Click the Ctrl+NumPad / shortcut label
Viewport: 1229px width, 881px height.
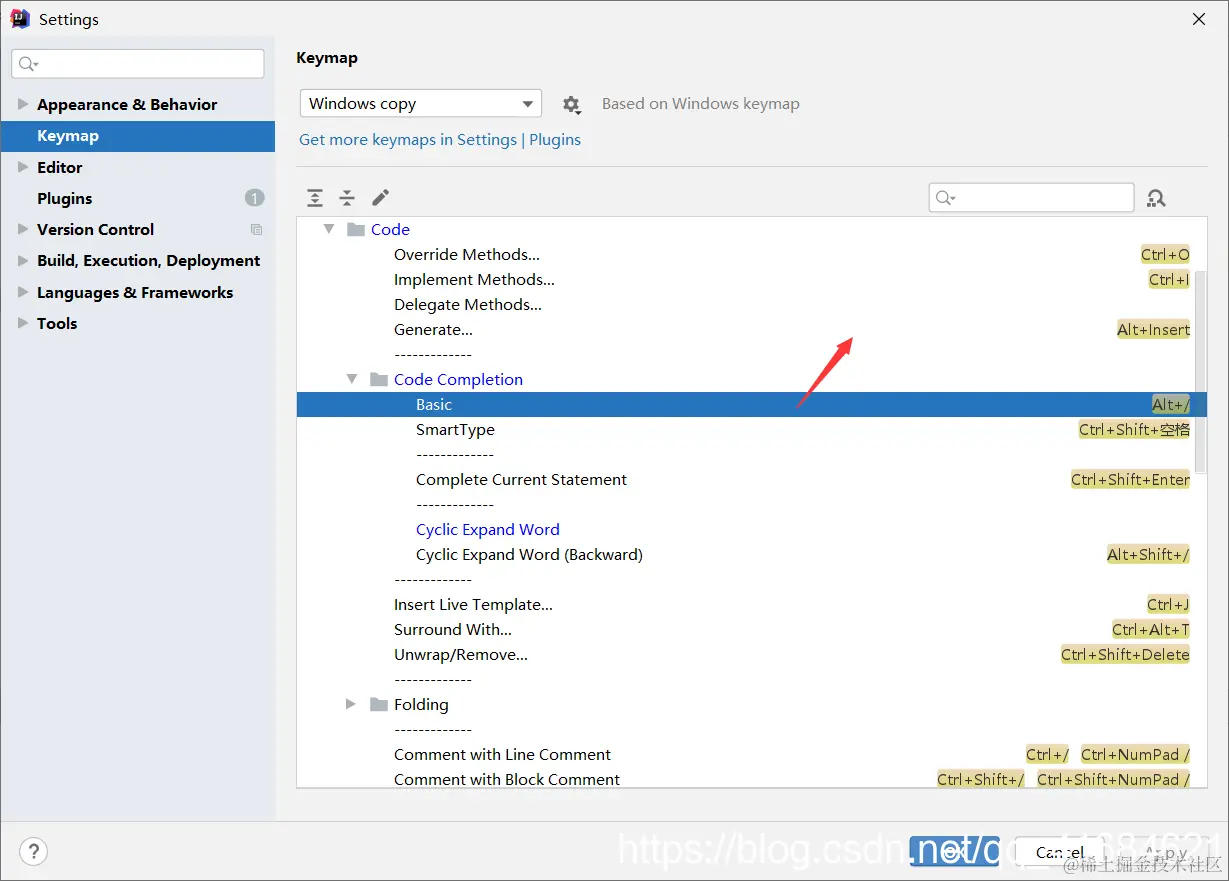(1135, 755)
